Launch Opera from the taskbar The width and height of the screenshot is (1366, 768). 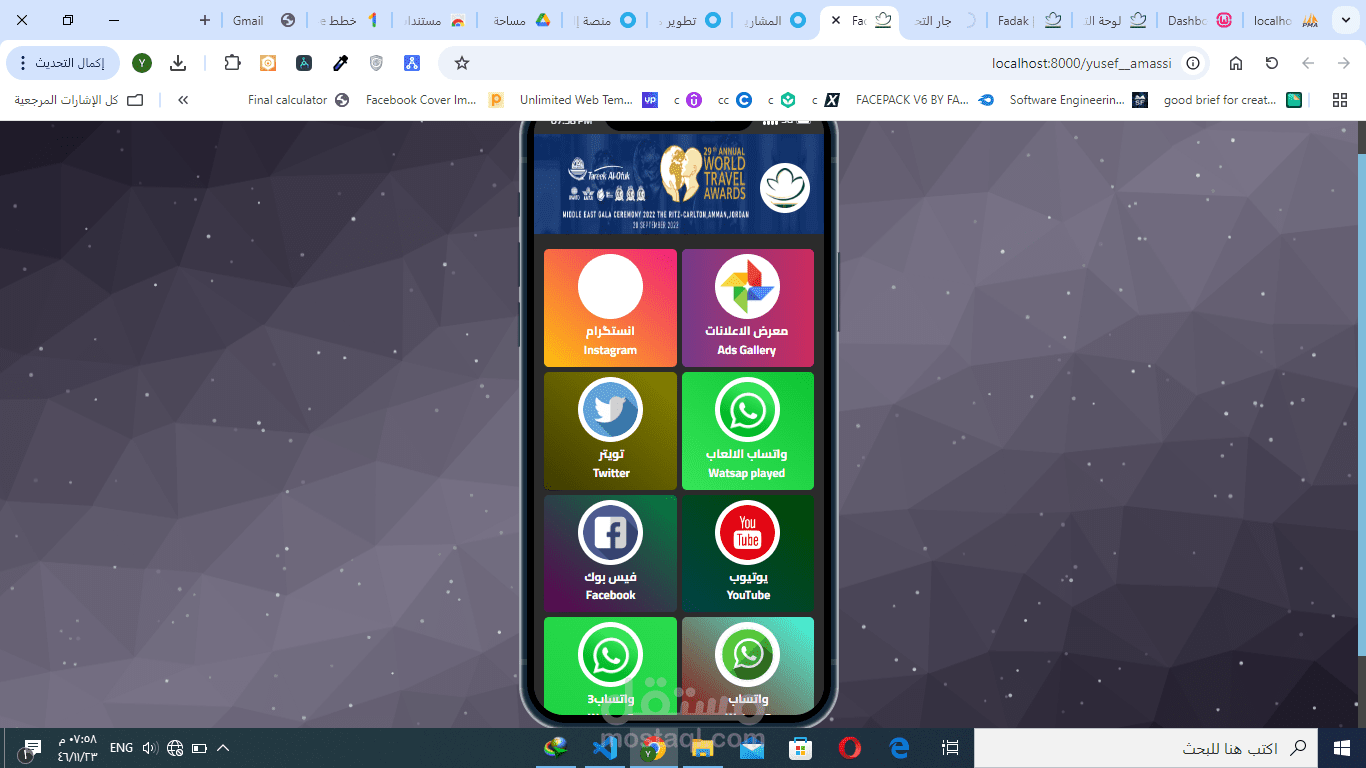click(850, 748)
